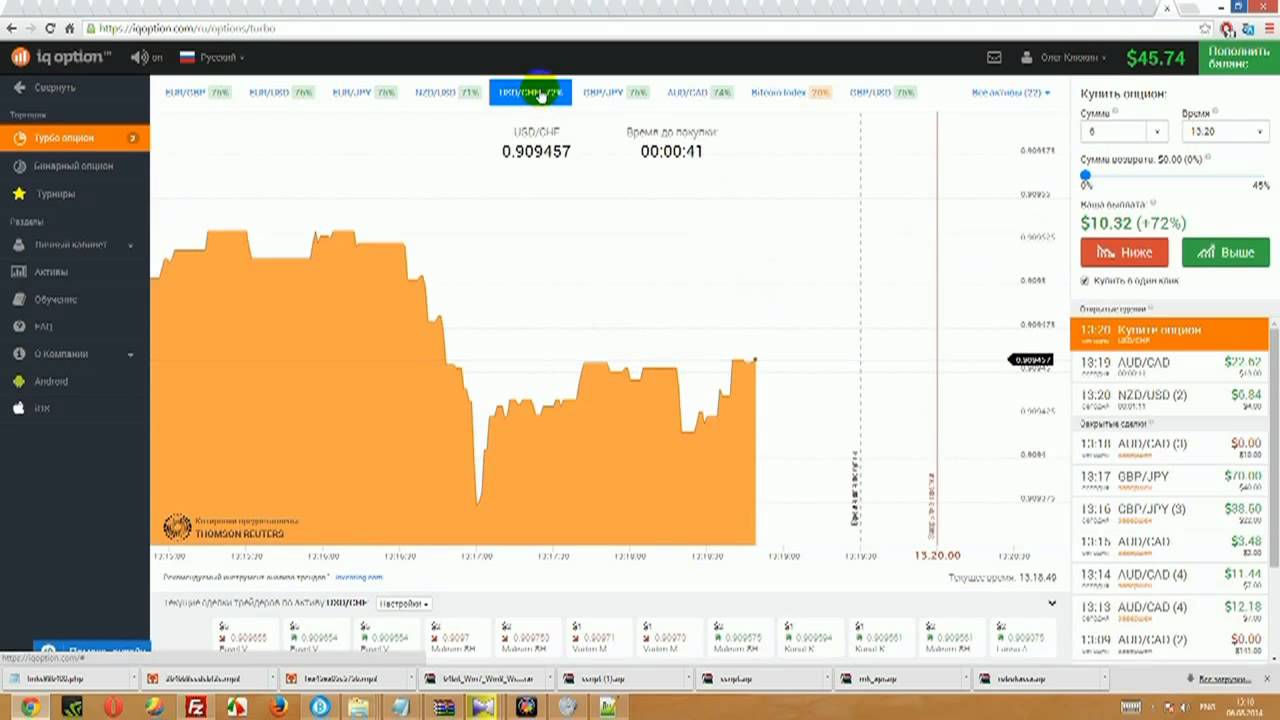Image resolution: width=1280 pixels, height=720 pixels.
Task: Open the messages envelope icon
Action: tap(994, 58)
